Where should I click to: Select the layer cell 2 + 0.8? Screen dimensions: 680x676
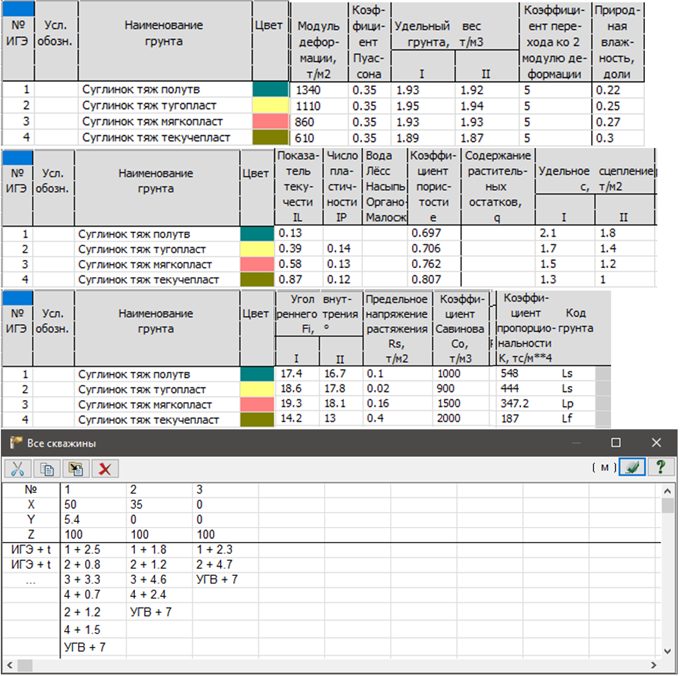point(93,565)
